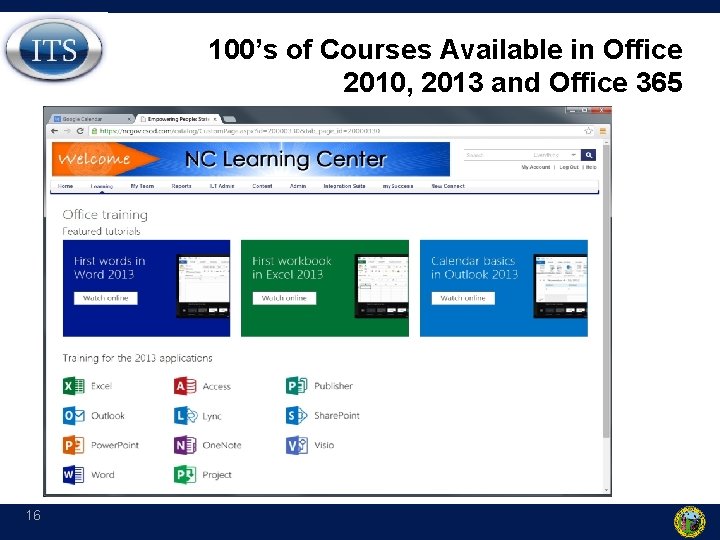Open the Admin menu
The image size is (720, 540).
298,186
